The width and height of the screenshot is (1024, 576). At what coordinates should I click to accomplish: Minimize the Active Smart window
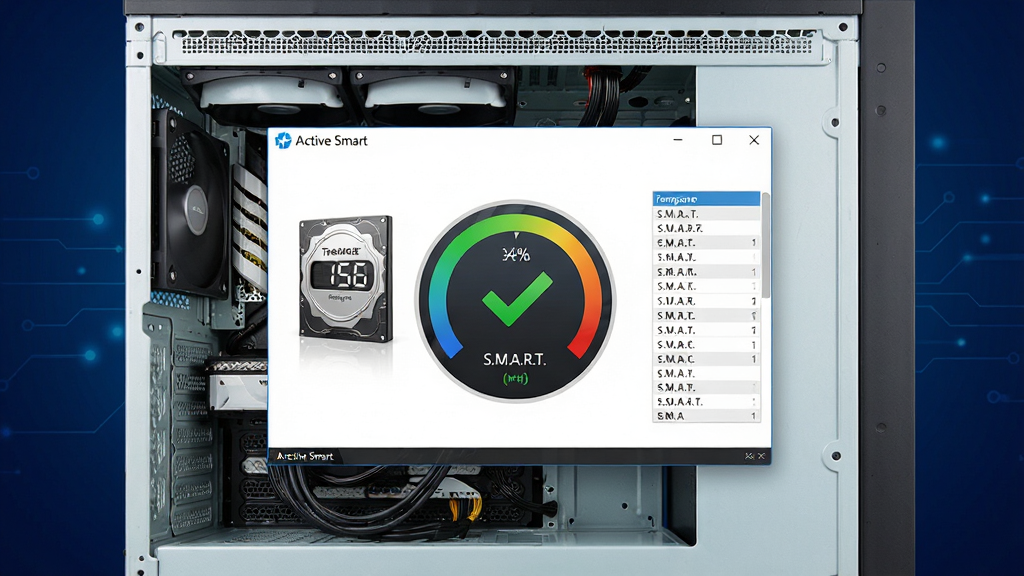coord(678,140)
